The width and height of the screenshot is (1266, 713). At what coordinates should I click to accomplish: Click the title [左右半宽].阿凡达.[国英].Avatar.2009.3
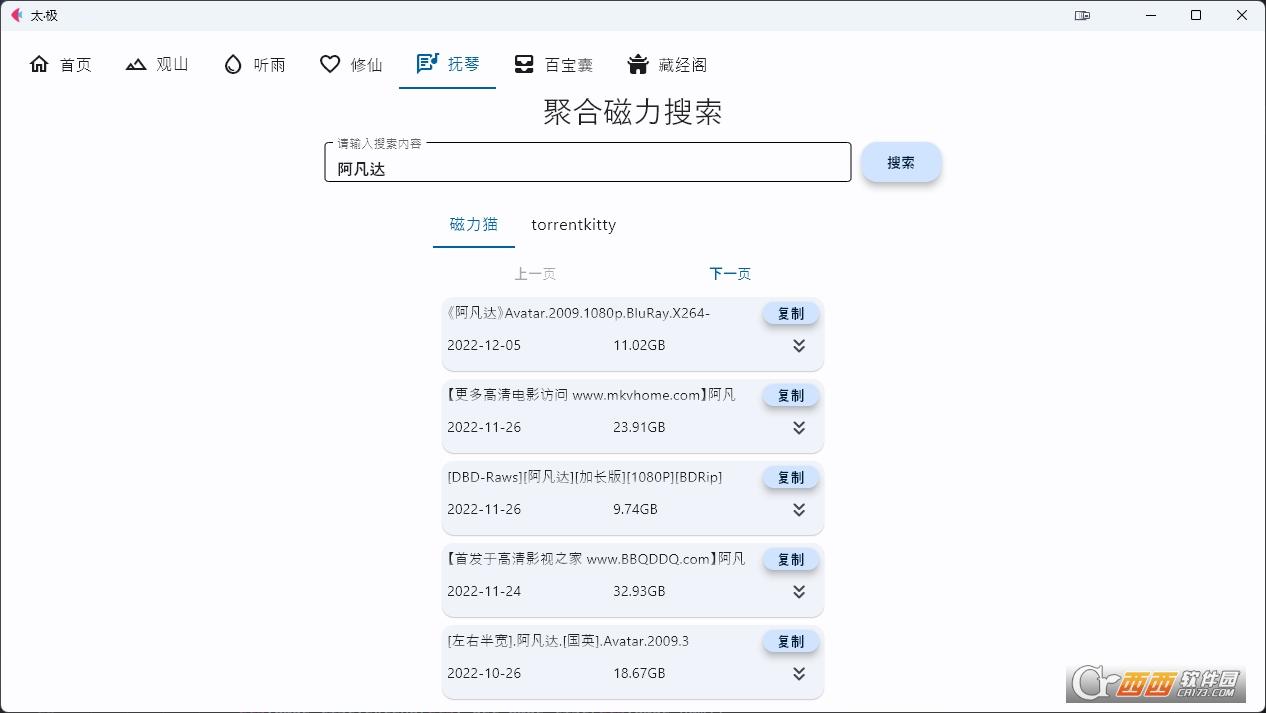(x=568, y=641)
